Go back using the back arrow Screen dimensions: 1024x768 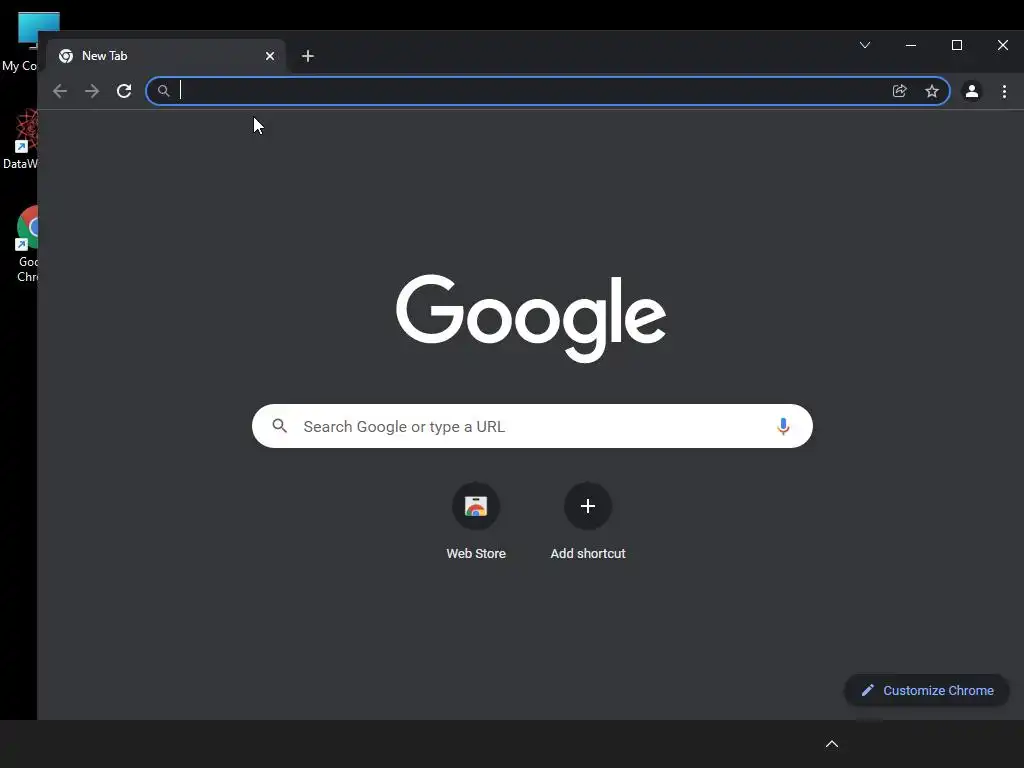(60, 91)
